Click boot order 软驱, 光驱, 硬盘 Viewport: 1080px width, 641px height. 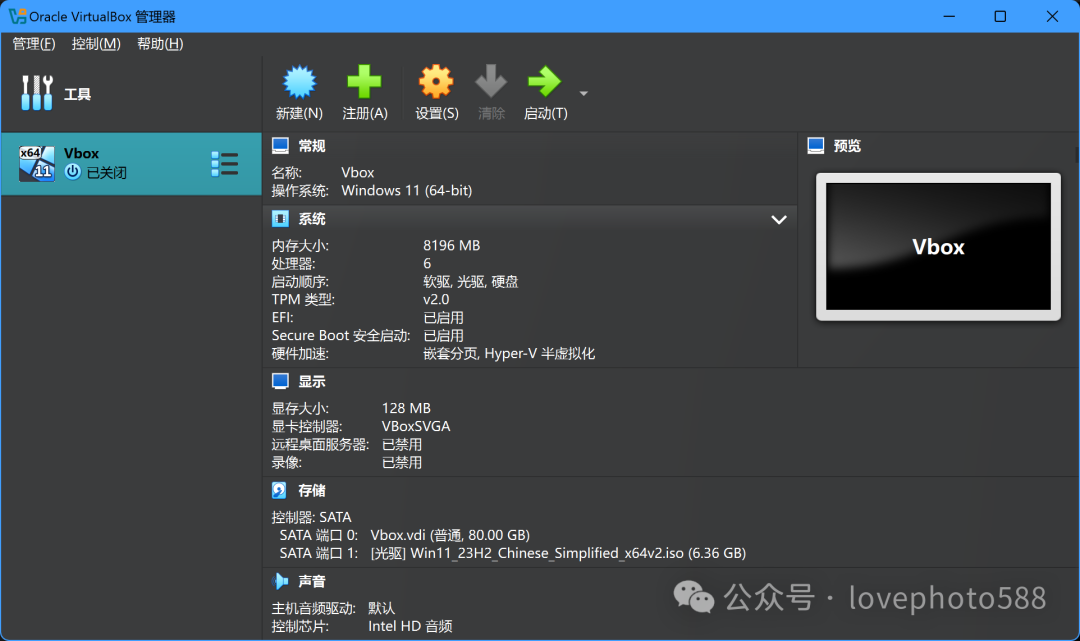[x=470, y=282]
